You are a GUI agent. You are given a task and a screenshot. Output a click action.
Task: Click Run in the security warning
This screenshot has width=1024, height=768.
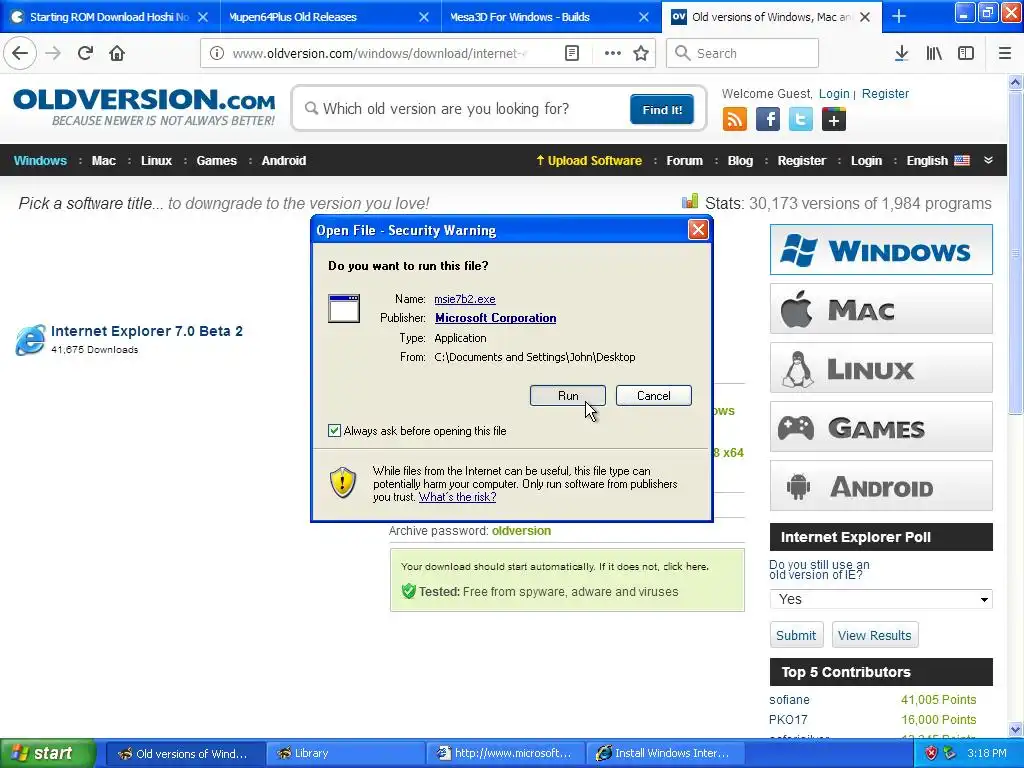point(568,396)
